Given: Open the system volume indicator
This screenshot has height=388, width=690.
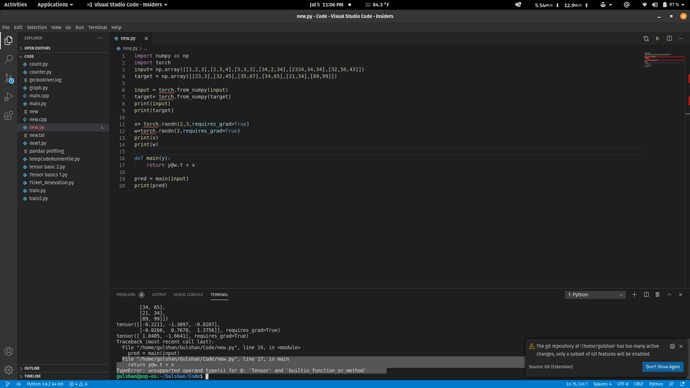Looking at the screenshot, I should pyautogui.click(x=654, y=5).
